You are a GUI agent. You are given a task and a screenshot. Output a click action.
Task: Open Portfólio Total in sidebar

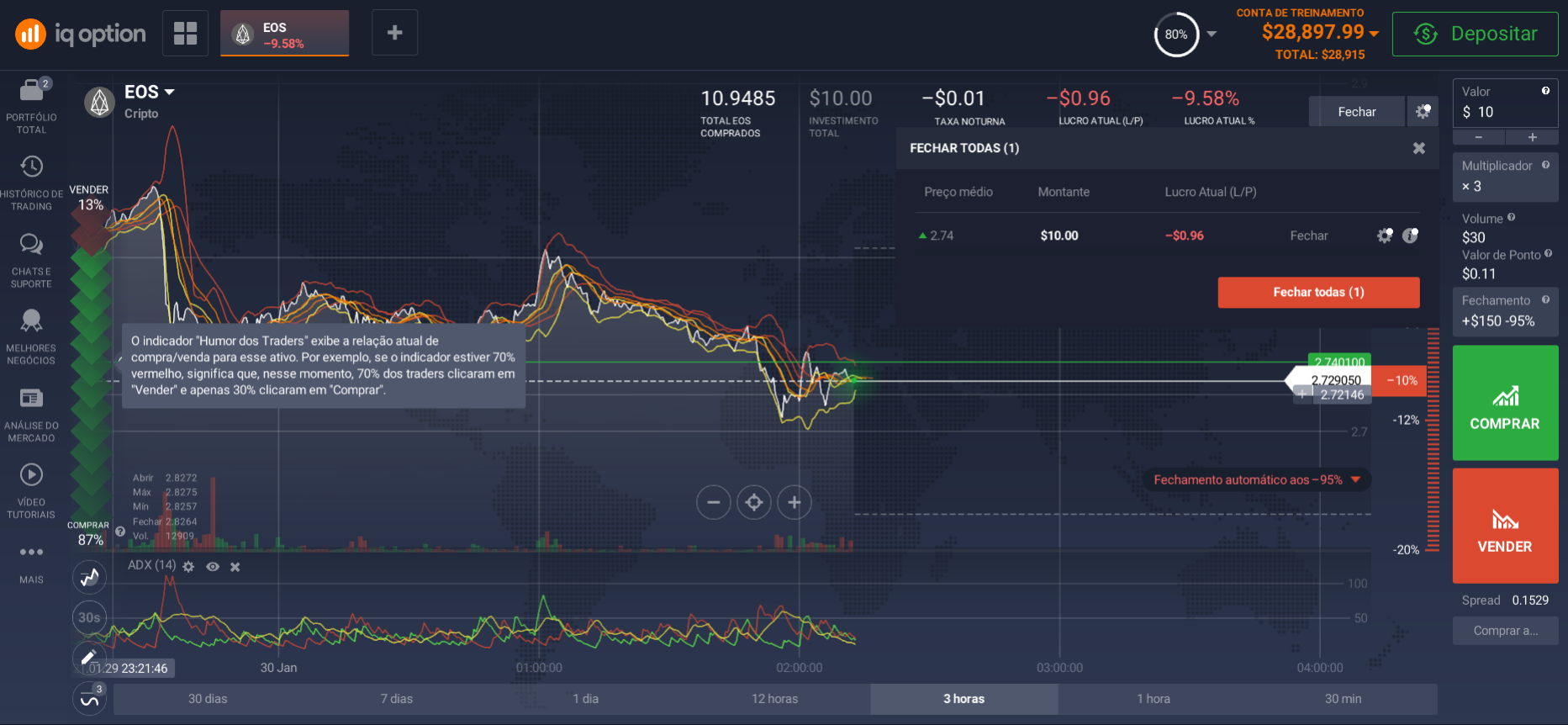coord(31,107)
